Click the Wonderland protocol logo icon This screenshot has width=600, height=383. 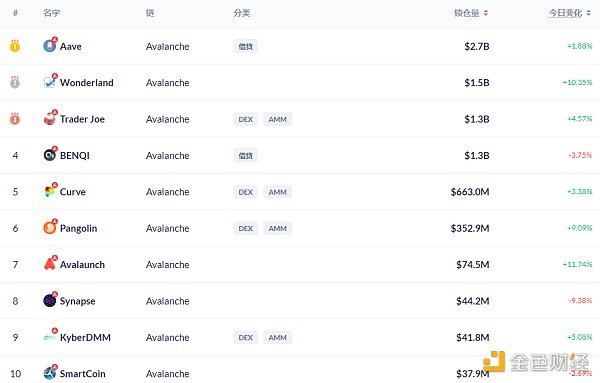pos(49,82)
